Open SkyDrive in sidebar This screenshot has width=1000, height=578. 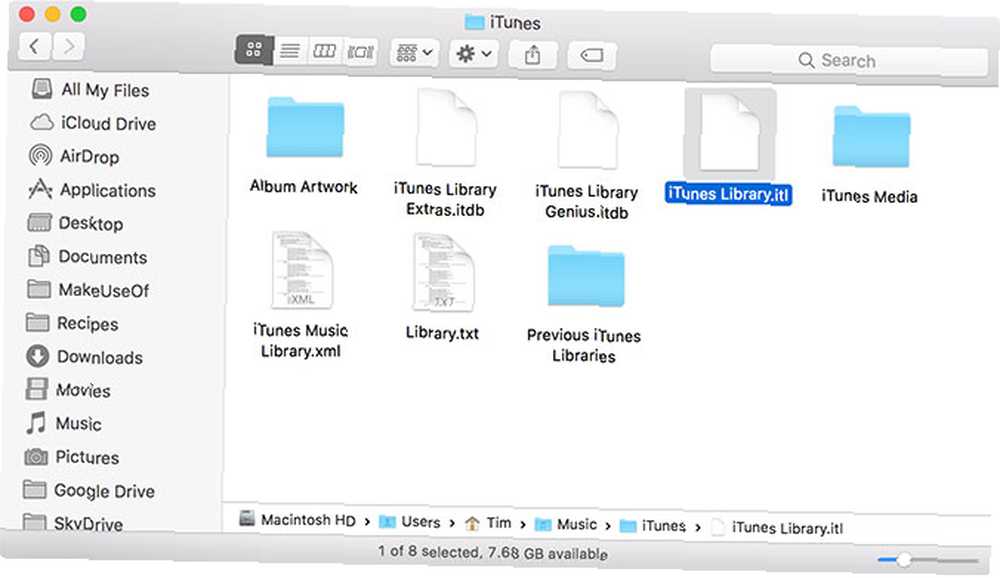[73, 523]
